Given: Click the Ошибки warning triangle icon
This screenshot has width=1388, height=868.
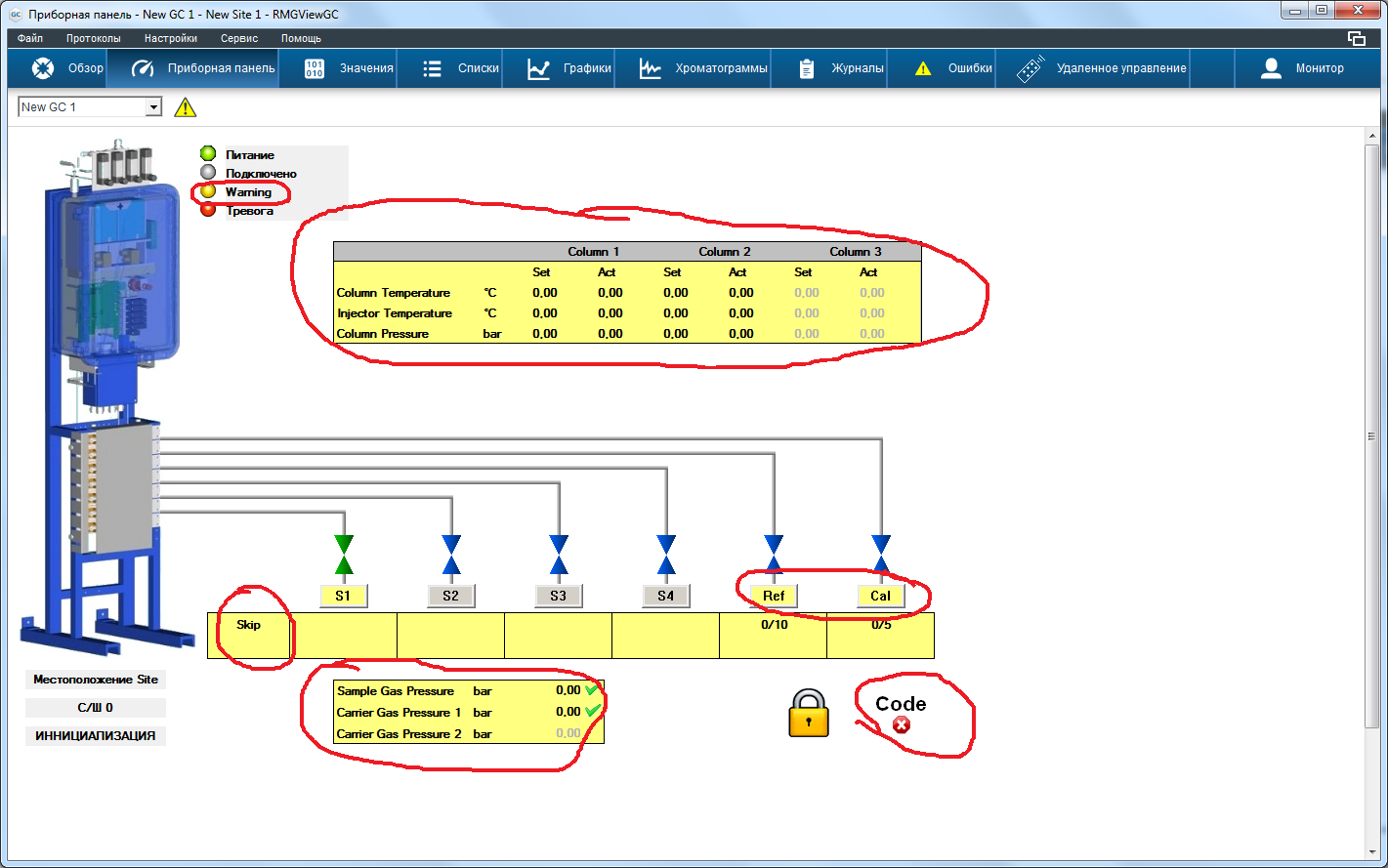Looking at the screenshot, I should click(x=923, y=68).
